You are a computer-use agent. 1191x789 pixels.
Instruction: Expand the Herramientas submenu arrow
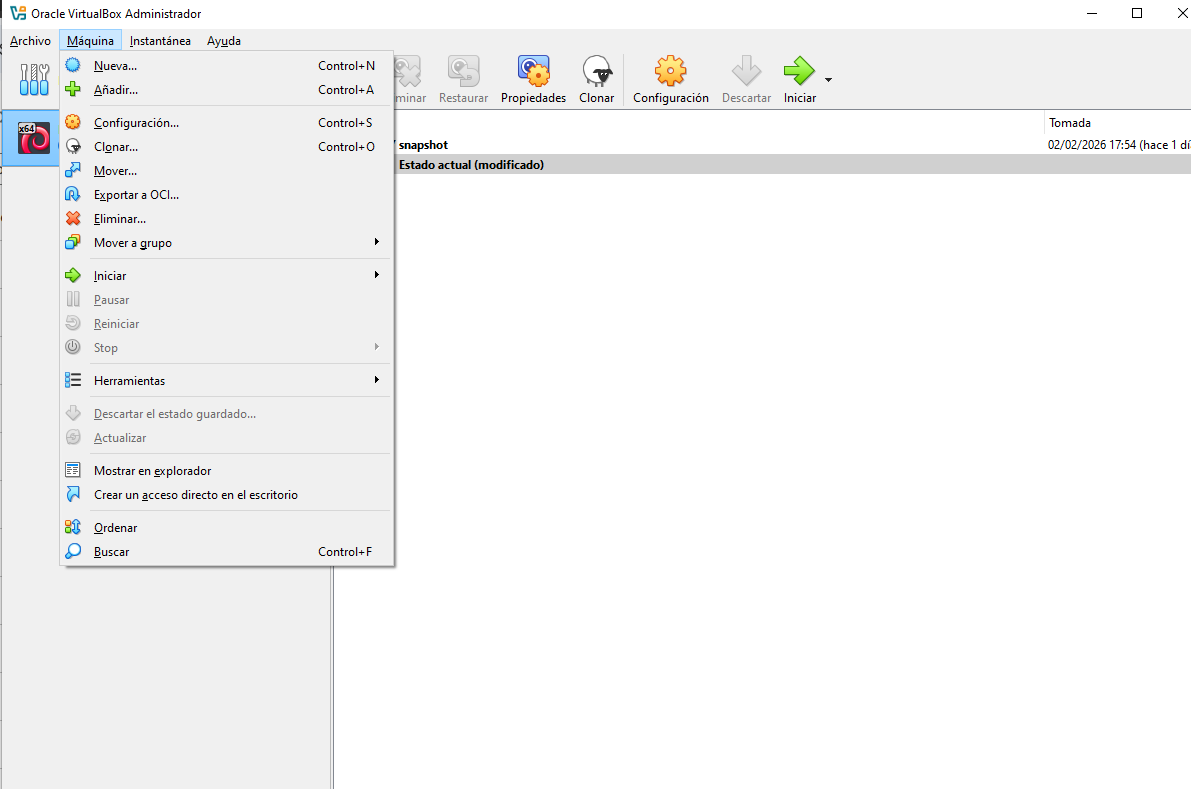coord(376,379)
